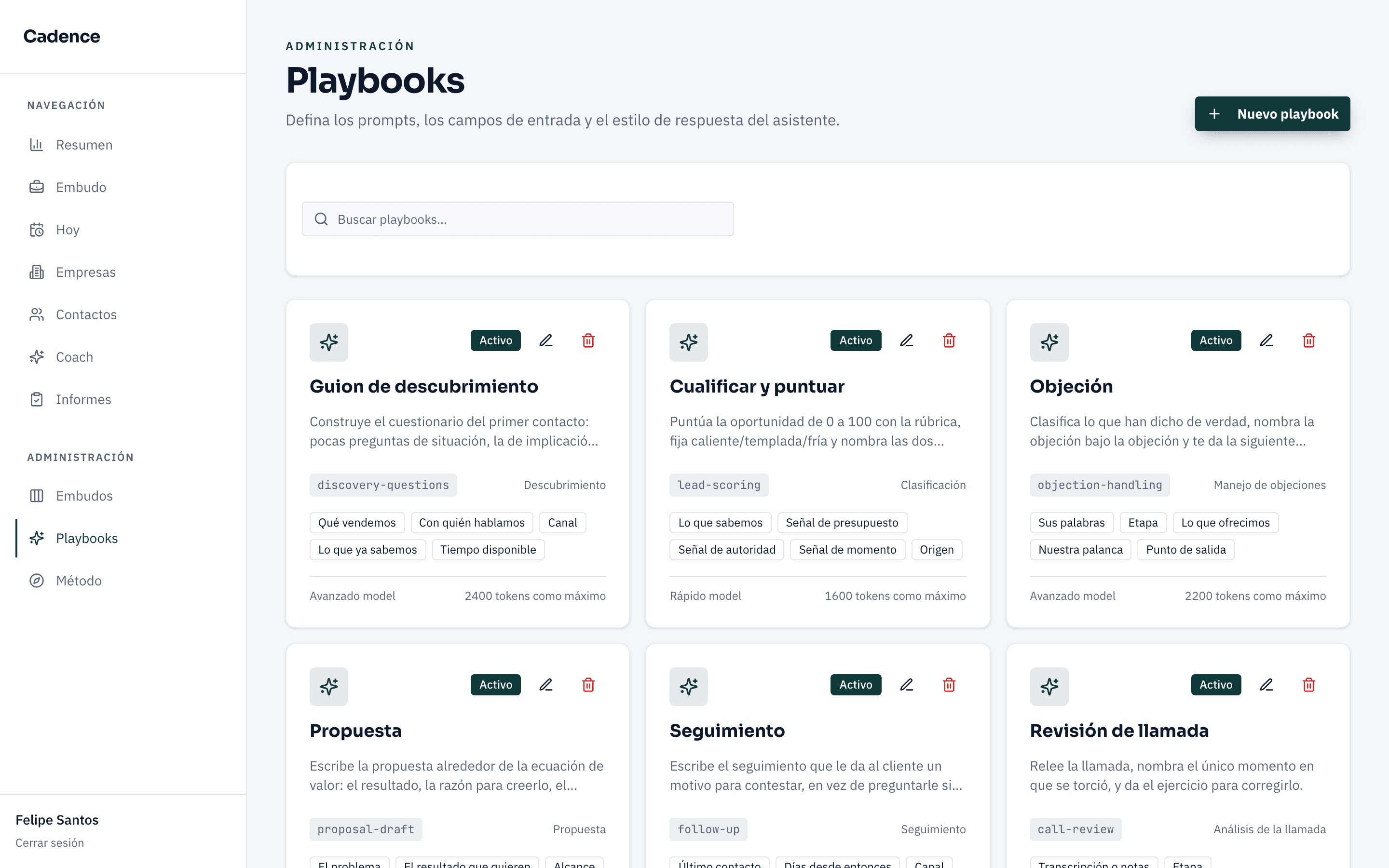Click the Revisión de llamada card title
1389x868 pixels.
click(x=1119, y=731)
